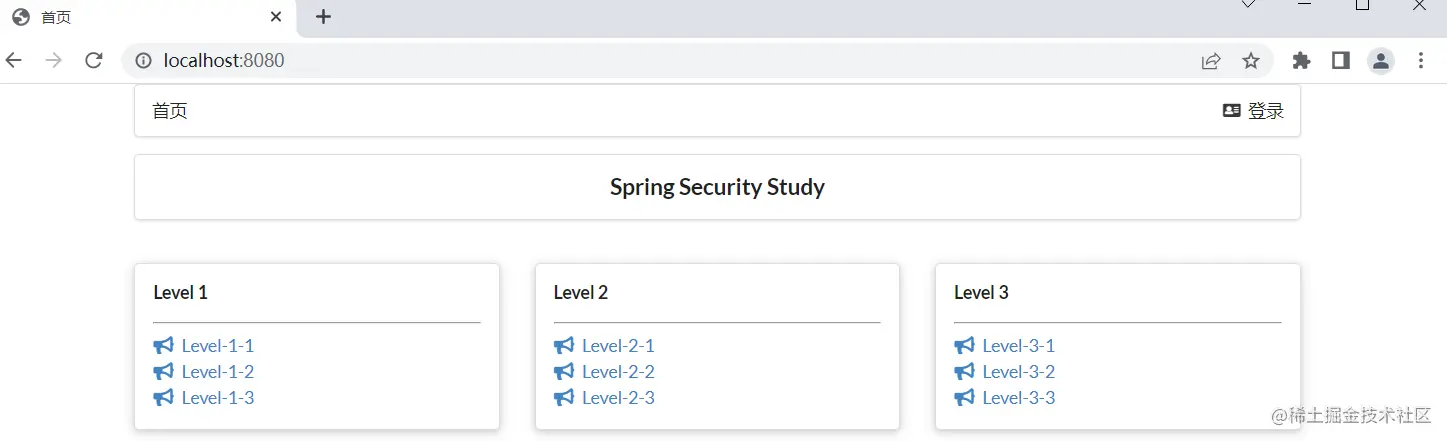Click the megaphone icon beside Level-1-1
1447x441 pixels.
tap(163, 346)
